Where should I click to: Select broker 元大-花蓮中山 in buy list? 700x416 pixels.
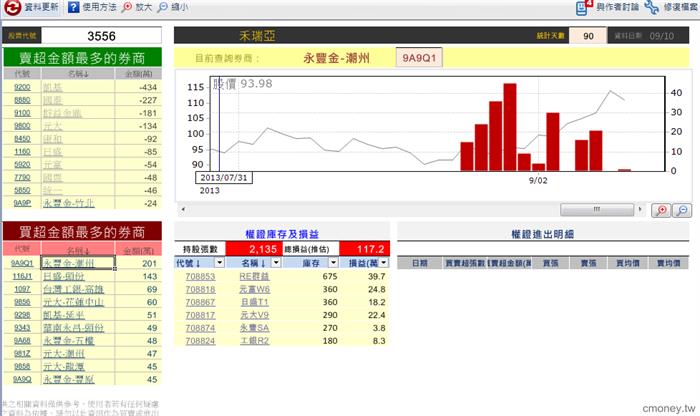[x=73, y=302]
